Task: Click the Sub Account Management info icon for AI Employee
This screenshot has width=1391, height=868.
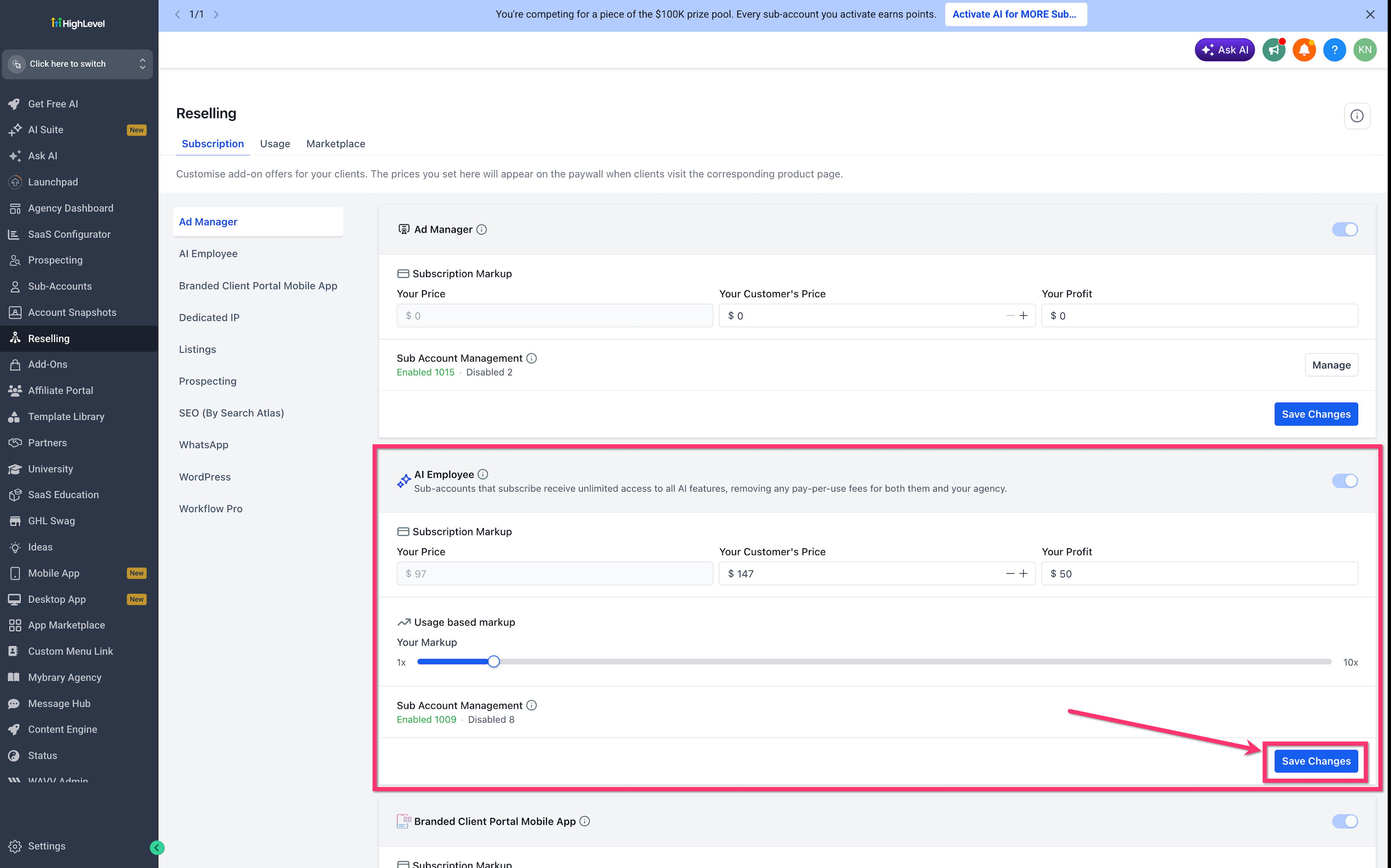Action: click(532, 706)
